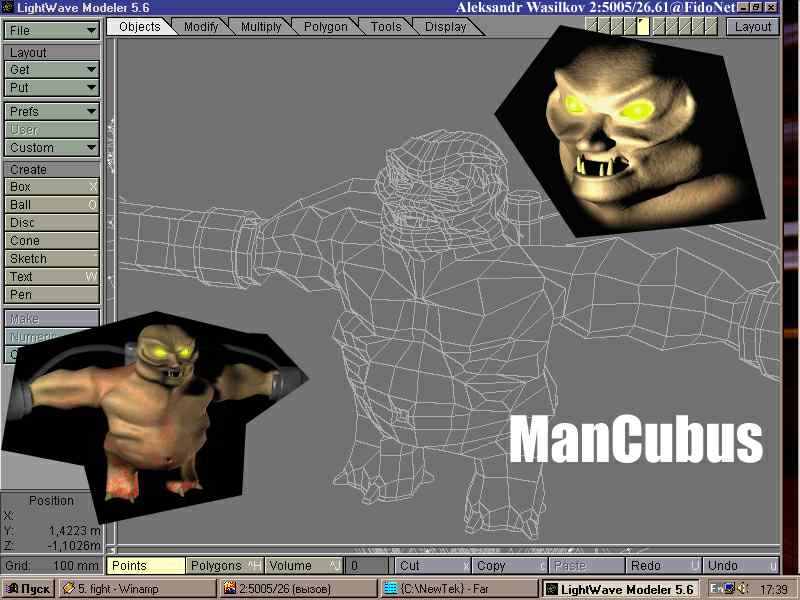Image resolution: width=800 pixels, height=600 pixels.
Task: Activate the highlighted fifth layer button
Action: (x=643, y=26)
